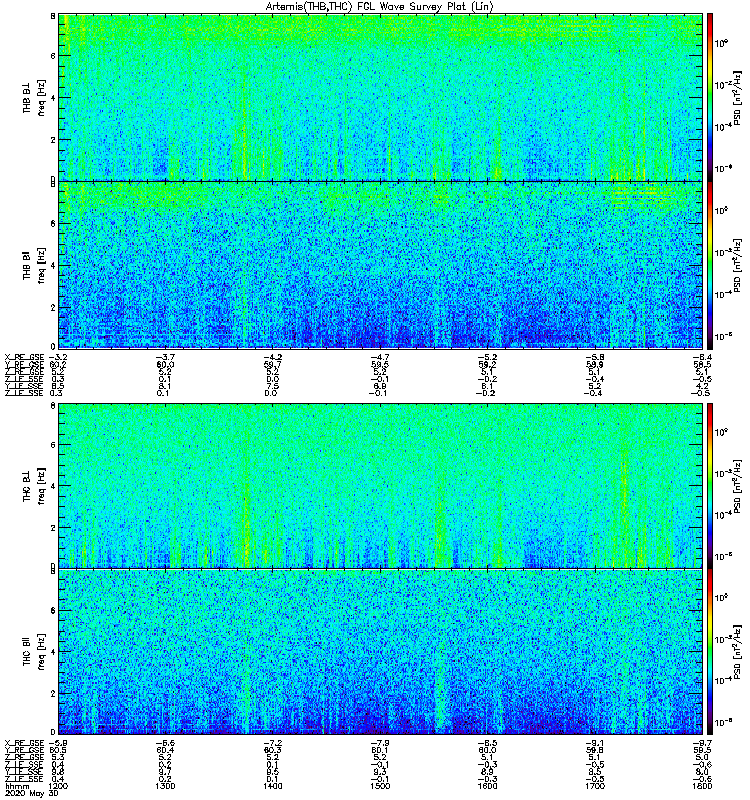Click the 6 Hz tick label on THB B⊥ axis
This screenshot has height=800, width=750.
click(x=53, y=56)
